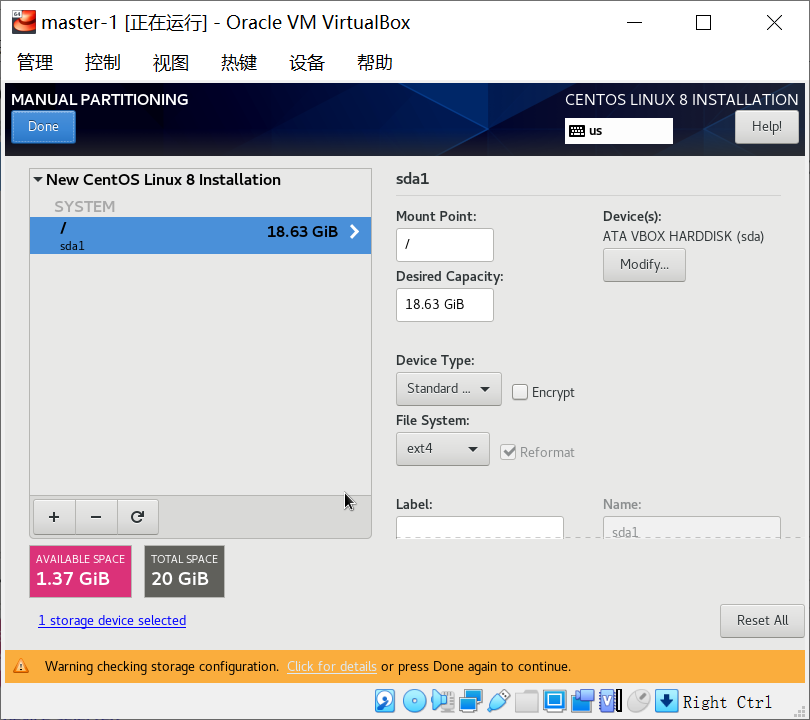Image resolution: width=810 pixels, height=720 pixels.
Task: Click the Name field showing sda1
Action: coord(692,528)
